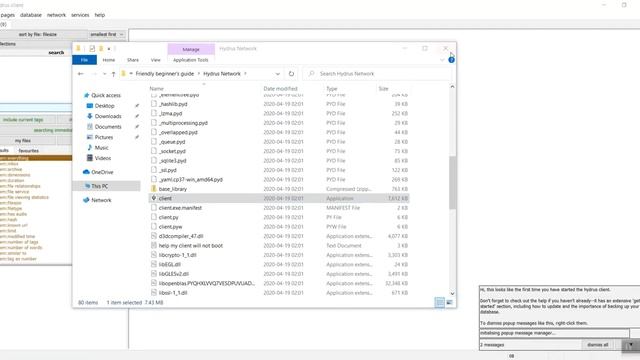Focus the Search Hydrus Network field

[x=378, y=74]
